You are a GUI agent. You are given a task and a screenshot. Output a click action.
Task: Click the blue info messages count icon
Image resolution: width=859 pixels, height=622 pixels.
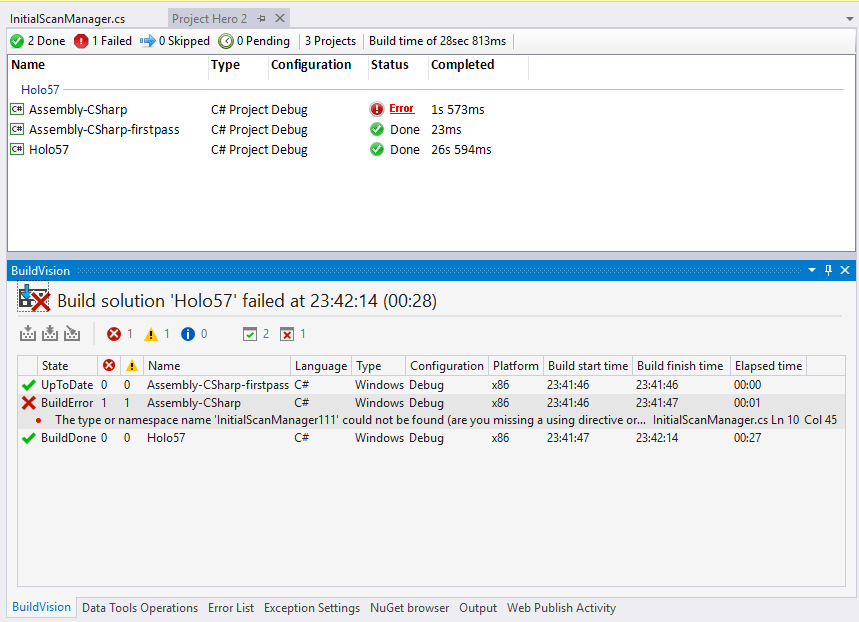point(188,335)
